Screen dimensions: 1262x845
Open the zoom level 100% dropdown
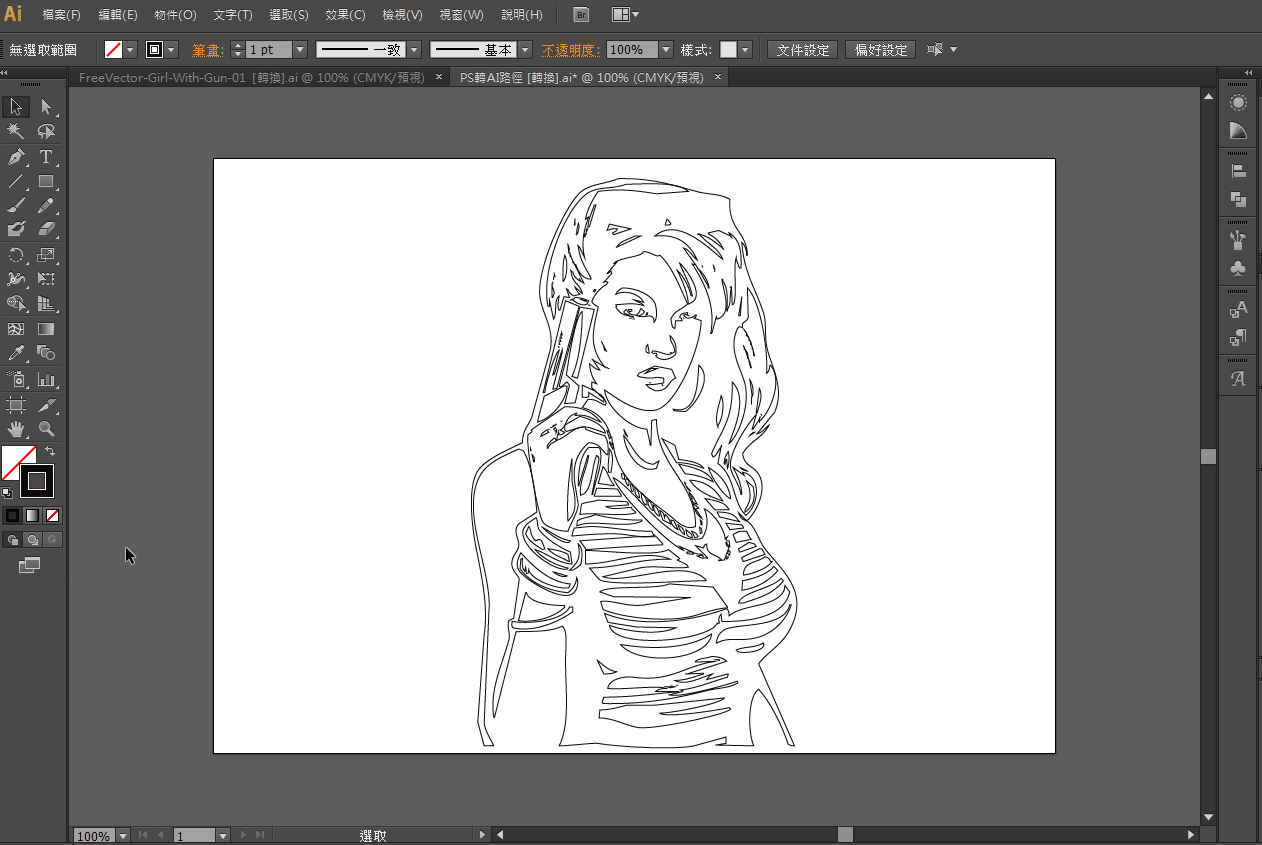tap(123, 835)
